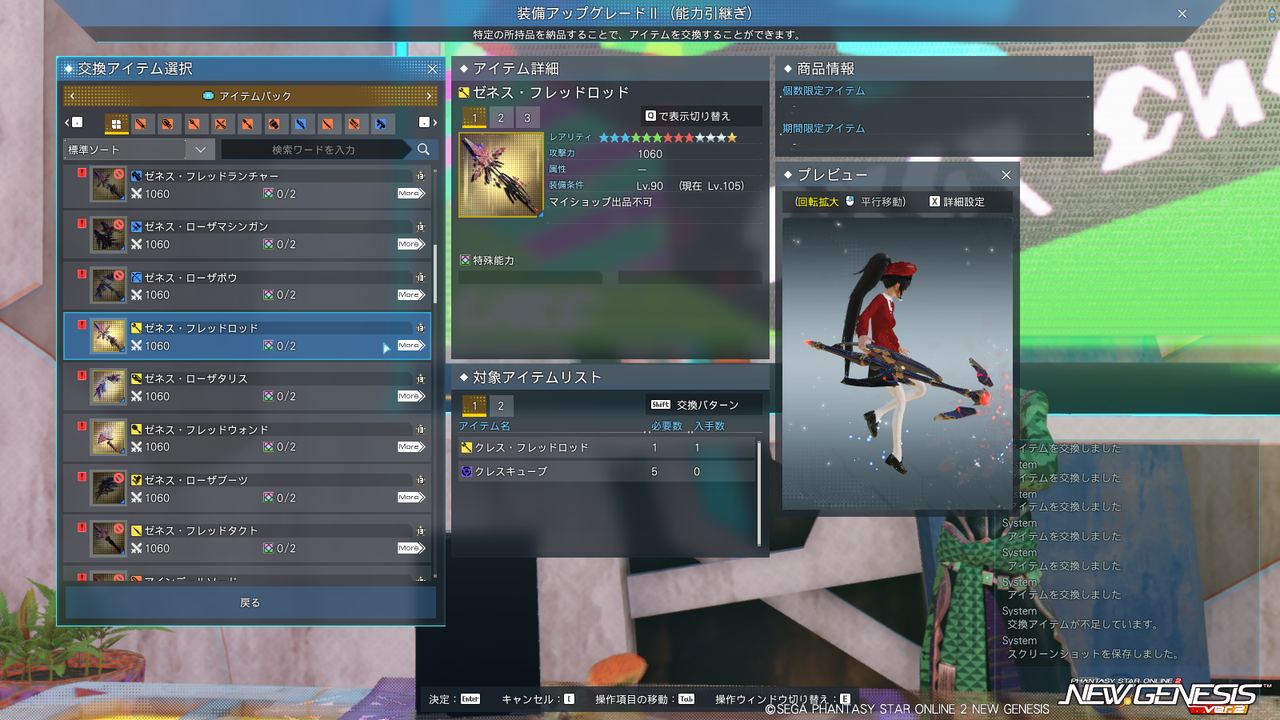Click the lock icon on ゼネス・ローザマシンガン row

[x=420, y=227]
